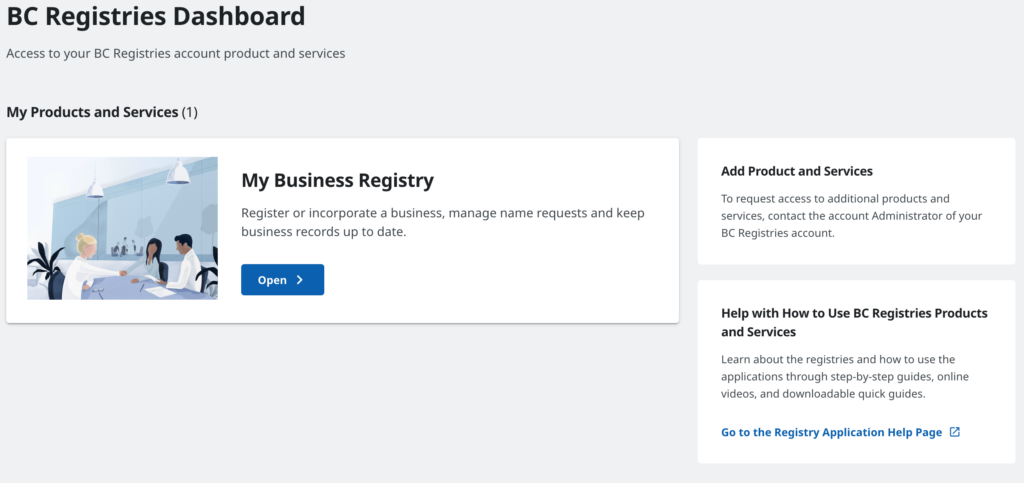Click the 'Register or incorporate a business' description
This screenshot has width=1024, height=483.
coord(443,223)
